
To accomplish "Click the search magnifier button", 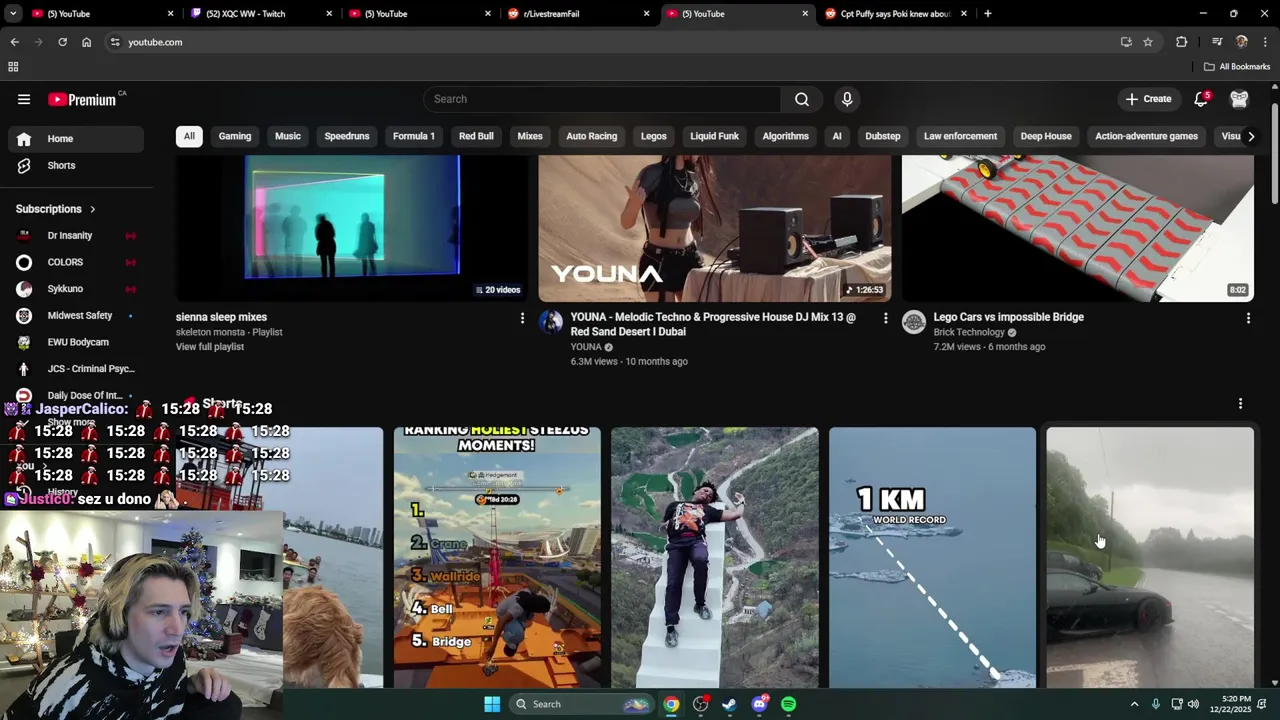I will (x=802, y=99).
